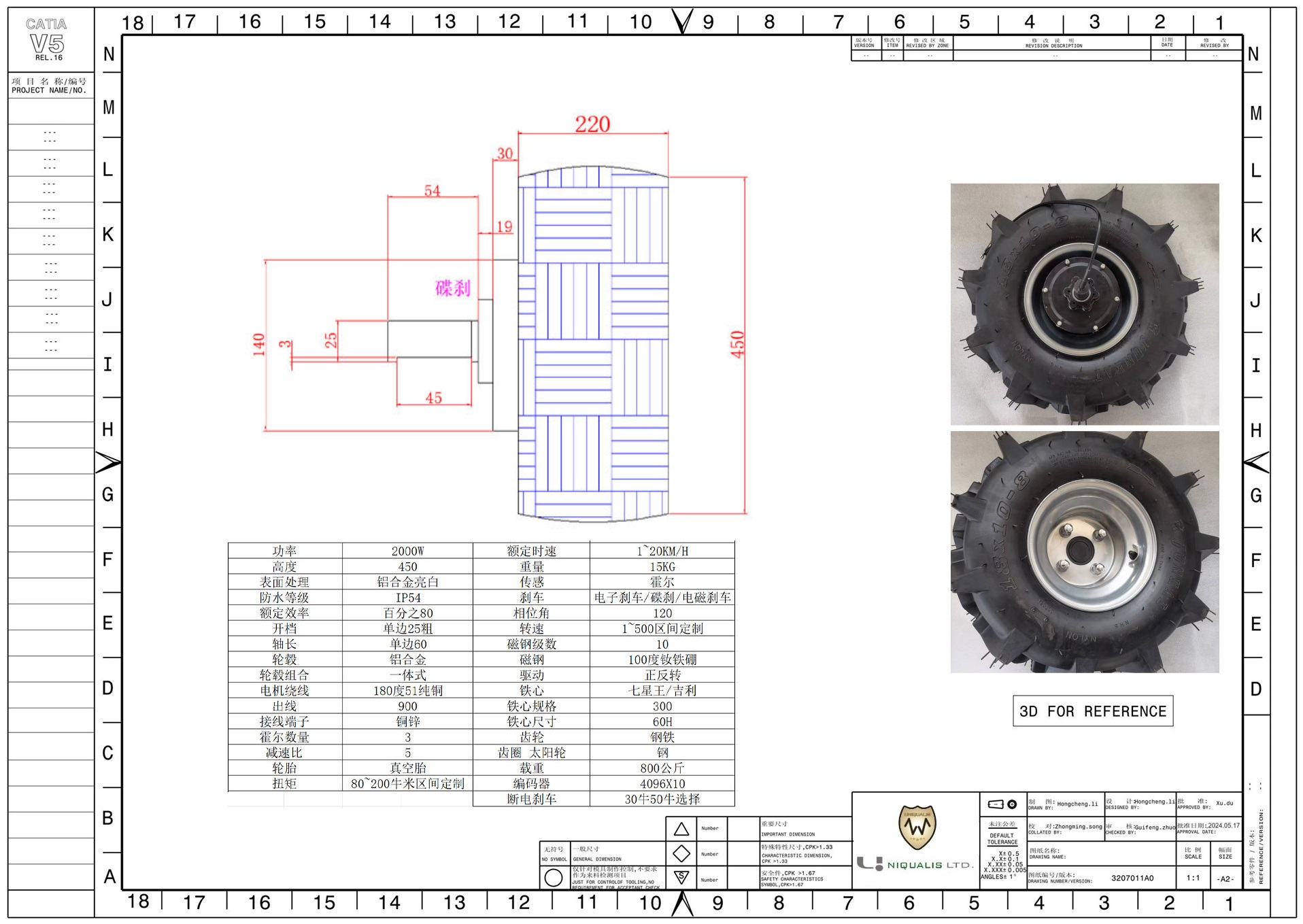Click the gold shield company emblem
1303x924 pixels.
pyautogui.click(x=916, y=826)
